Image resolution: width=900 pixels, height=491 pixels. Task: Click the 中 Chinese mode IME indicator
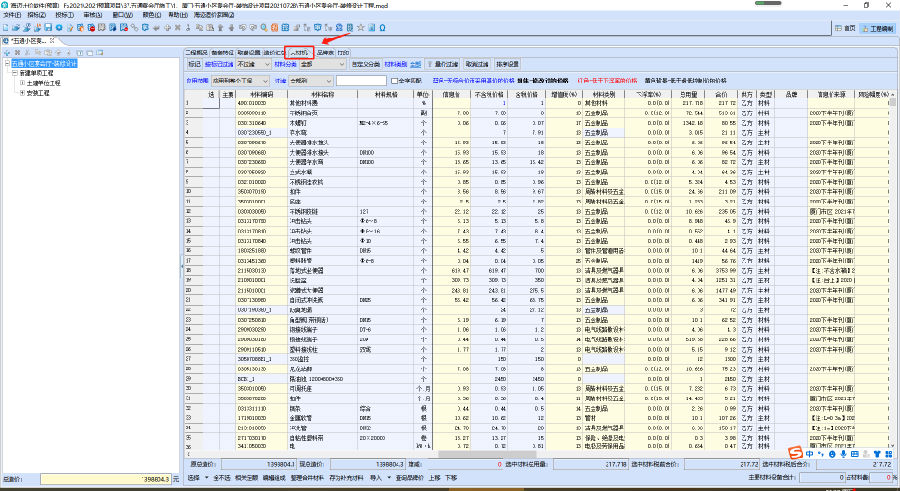click(x=809, y=454)
